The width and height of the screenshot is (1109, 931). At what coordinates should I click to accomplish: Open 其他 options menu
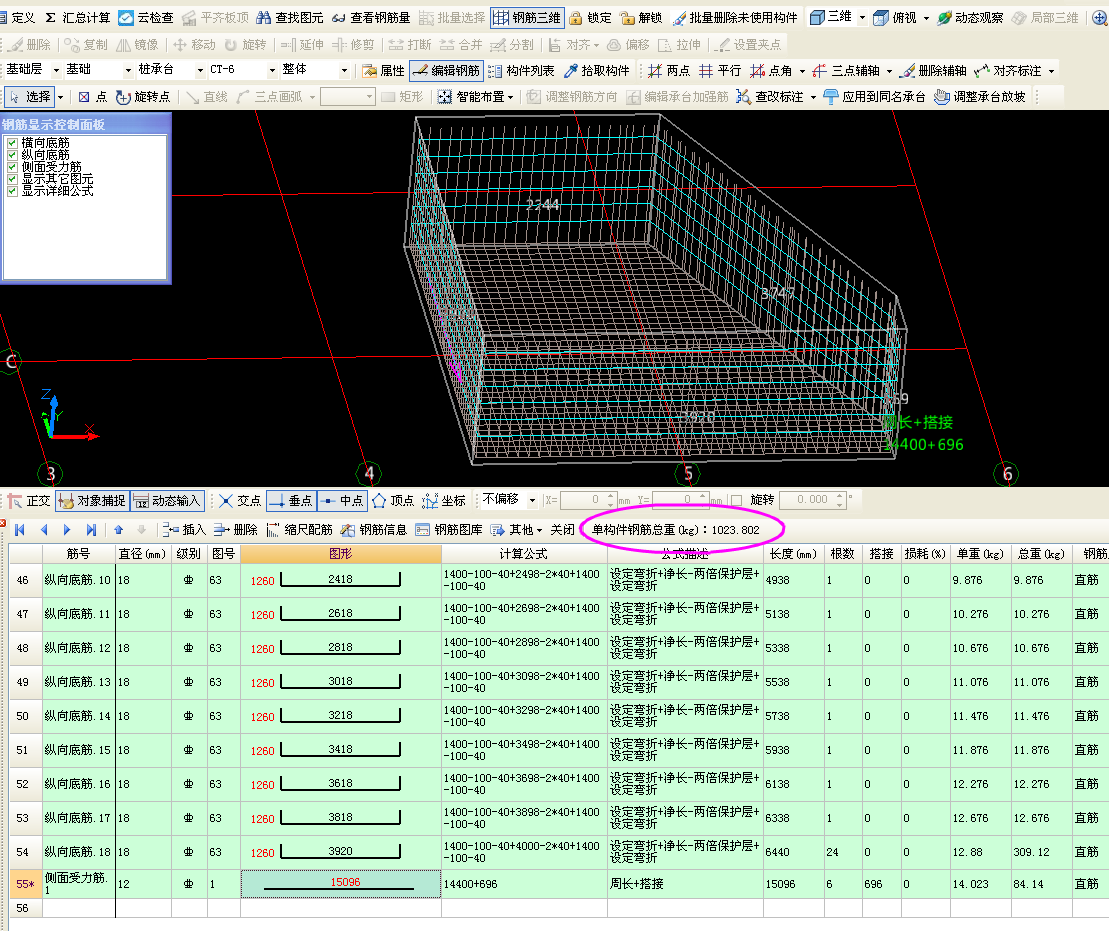point(516,529)
